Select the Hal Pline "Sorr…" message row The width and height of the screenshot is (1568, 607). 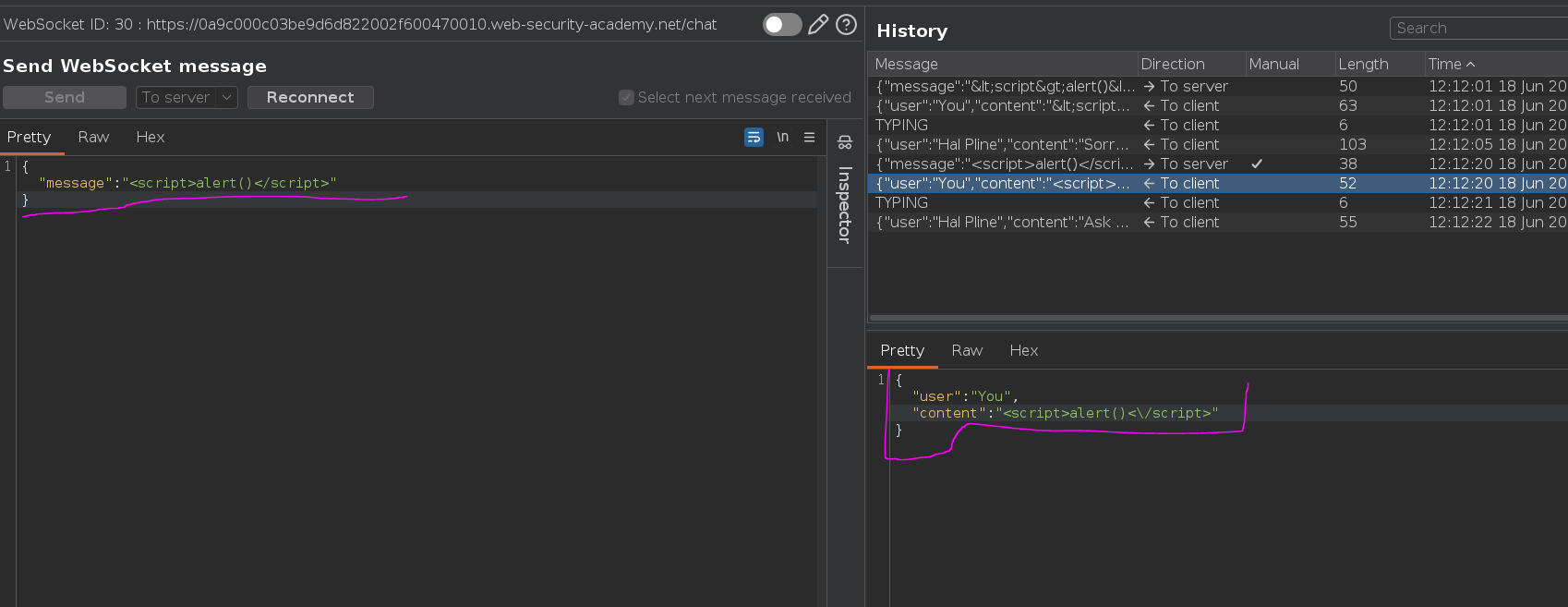1218,144
